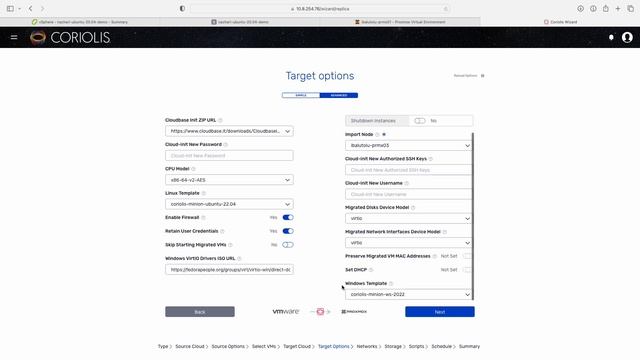The width and height of the screenshot is (640, 360).
Task: Expand the Windows Template dropdown
Action: [x=467, y=294]
